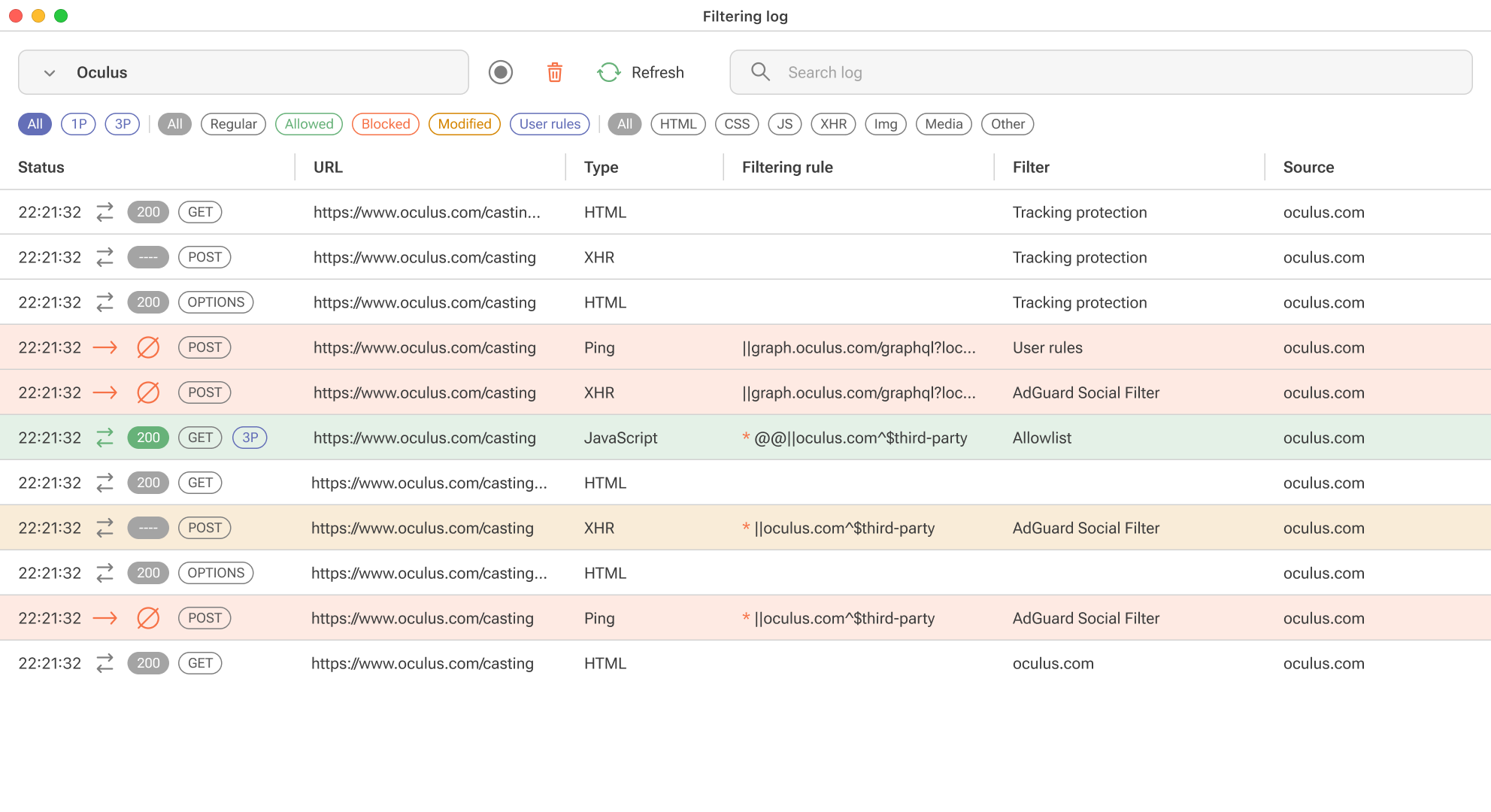
Task: Click the OPTIONS method badge in the Tracking protection row
Action: click(x=216, y=302)
